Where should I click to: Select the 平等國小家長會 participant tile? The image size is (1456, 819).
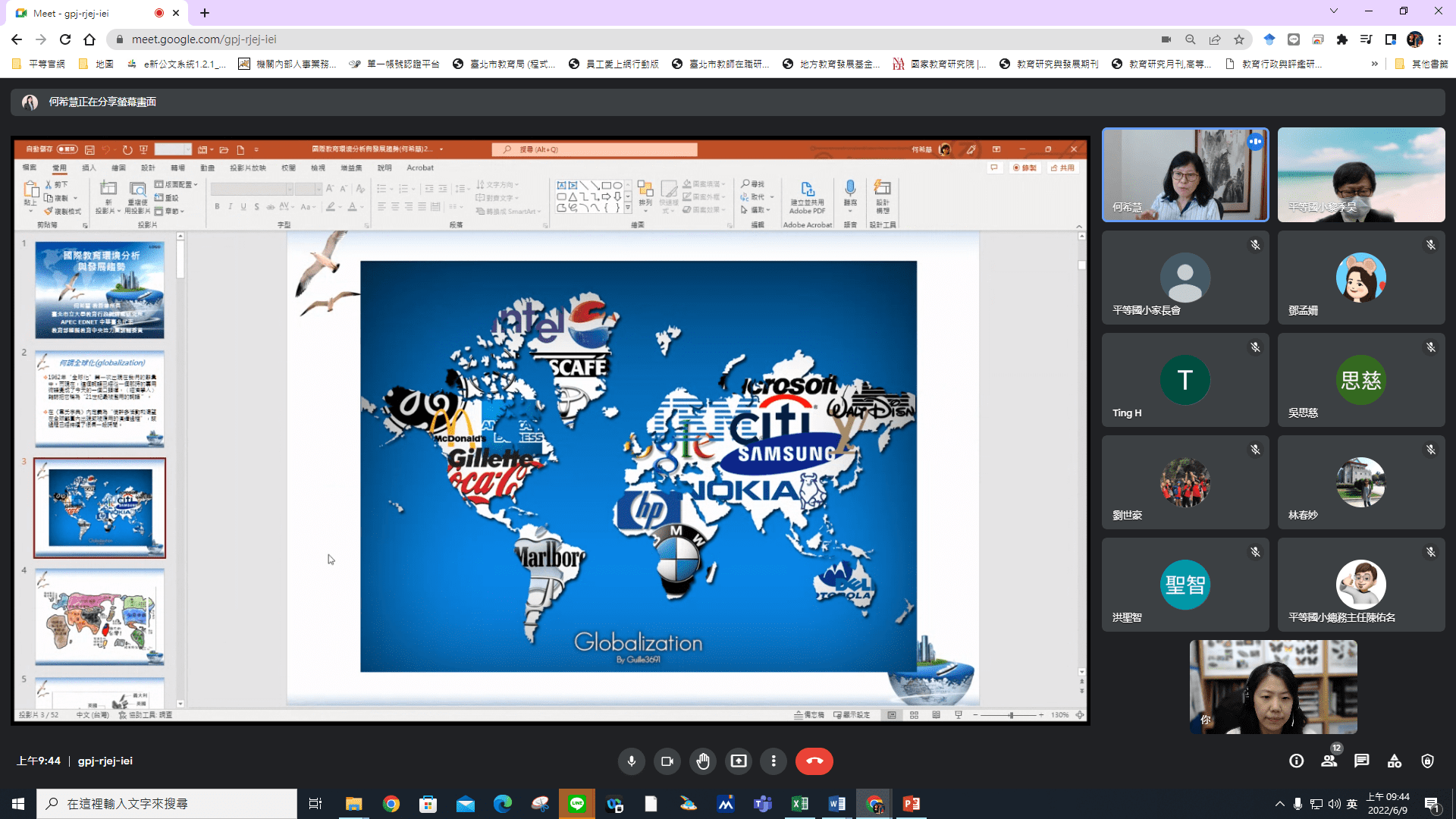(1185, 278)
